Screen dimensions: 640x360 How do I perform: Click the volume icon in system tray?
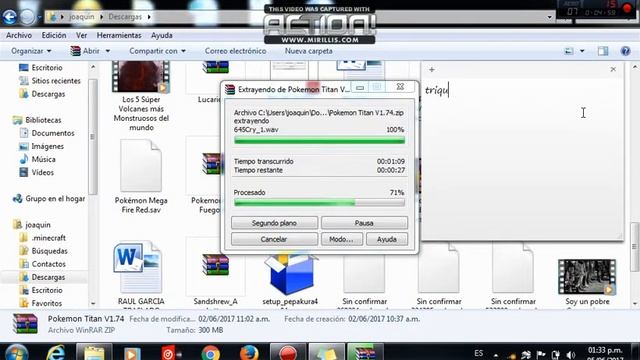pos(571,355)
